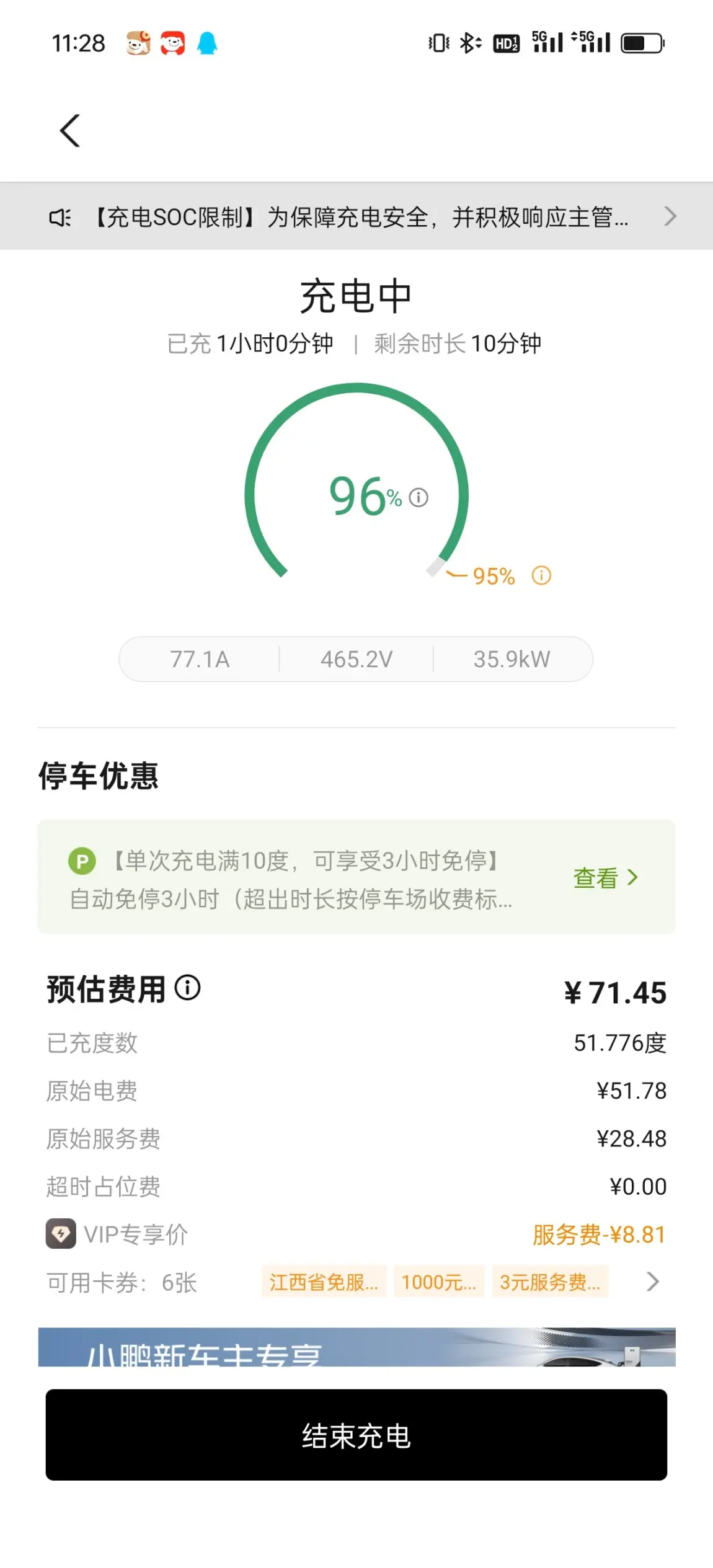The width and height of the screenshot is (713, 1568).
Task: Select the 3元服务费 coupon tag
Action: coord(550,1282)
